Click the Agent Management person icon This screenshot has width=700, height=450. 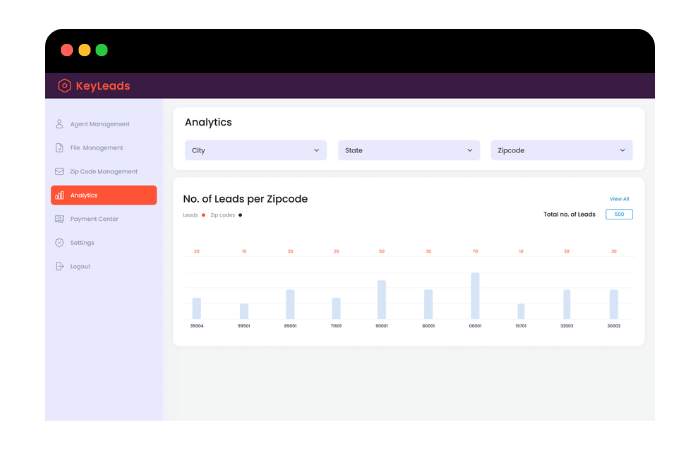60,124
